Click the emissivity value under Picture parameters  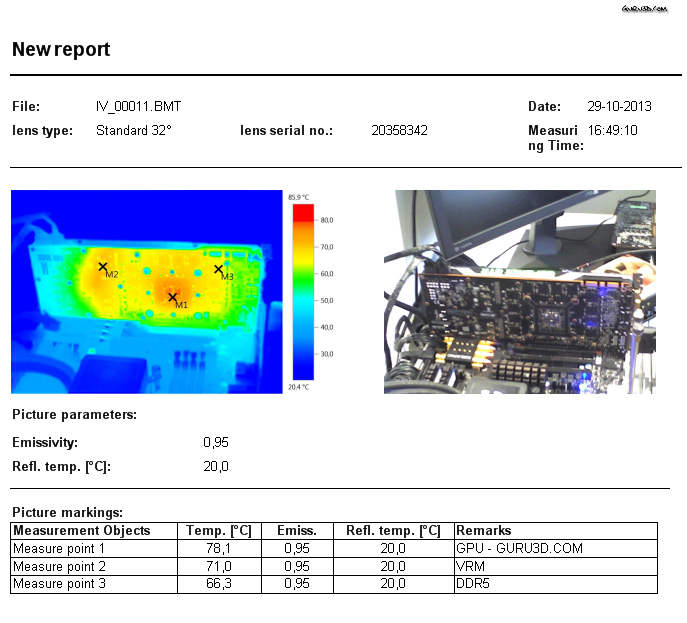[x=216, y=441]
